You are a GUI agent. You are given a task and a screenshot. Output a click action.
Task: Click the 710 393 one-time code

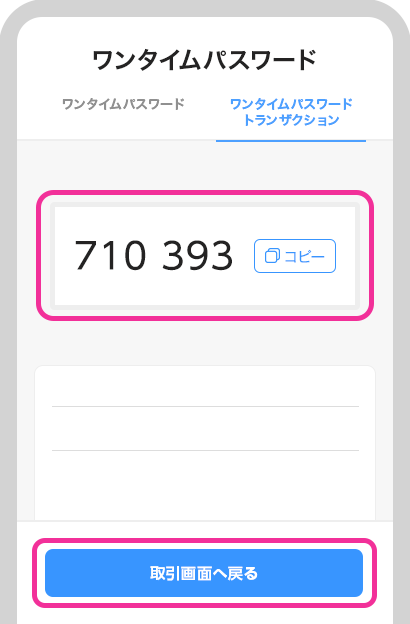pos(154,255)
